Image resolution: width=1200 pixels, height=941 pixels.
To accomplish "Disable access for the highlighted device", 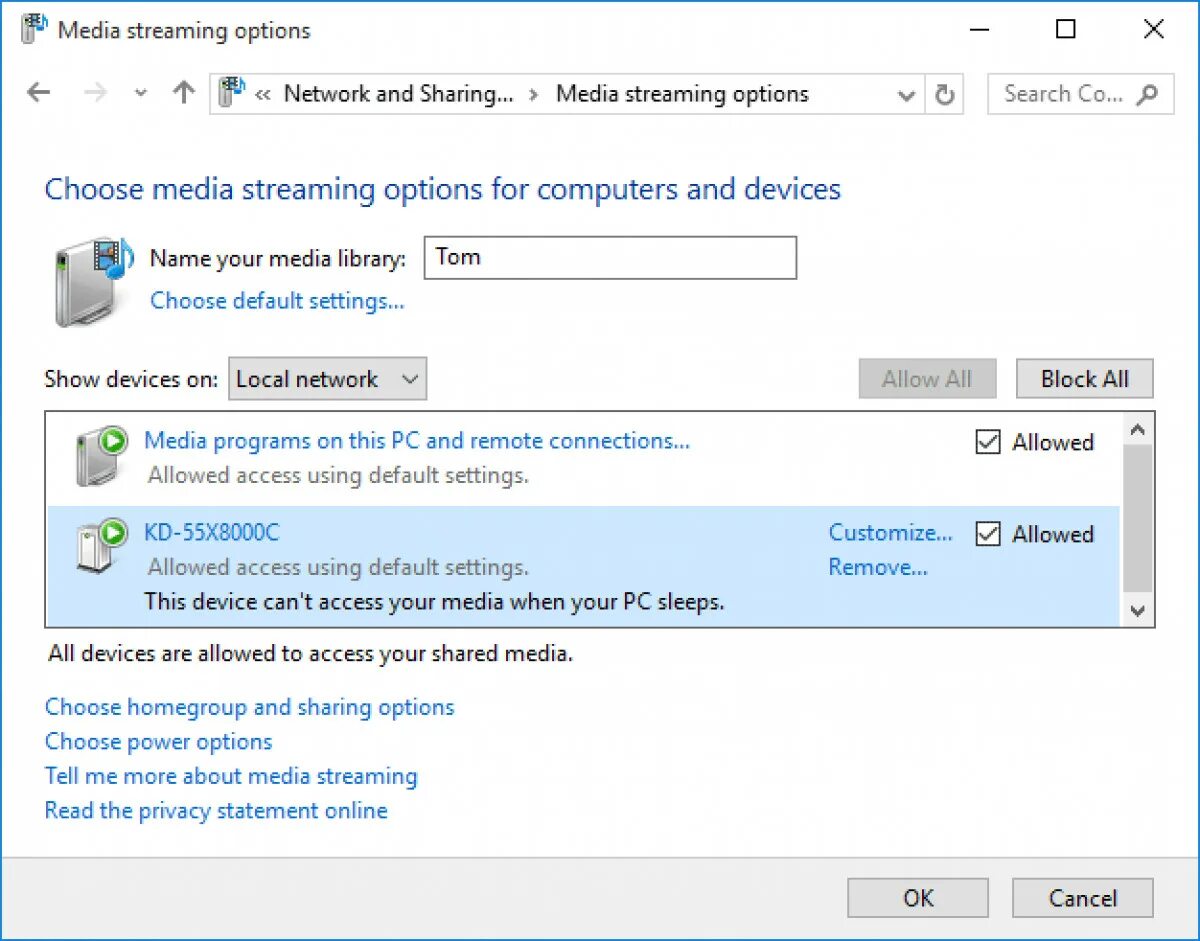I will tap(987, 533).
